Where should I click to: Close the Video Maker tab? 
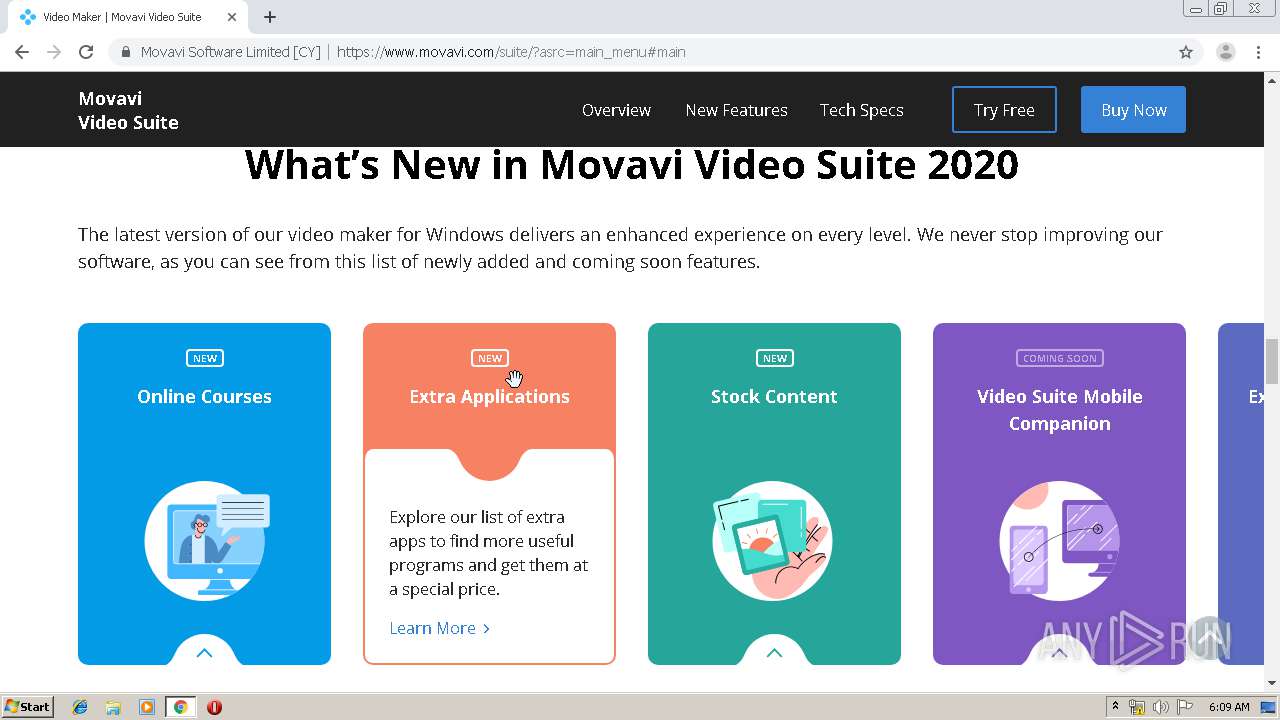232,17
